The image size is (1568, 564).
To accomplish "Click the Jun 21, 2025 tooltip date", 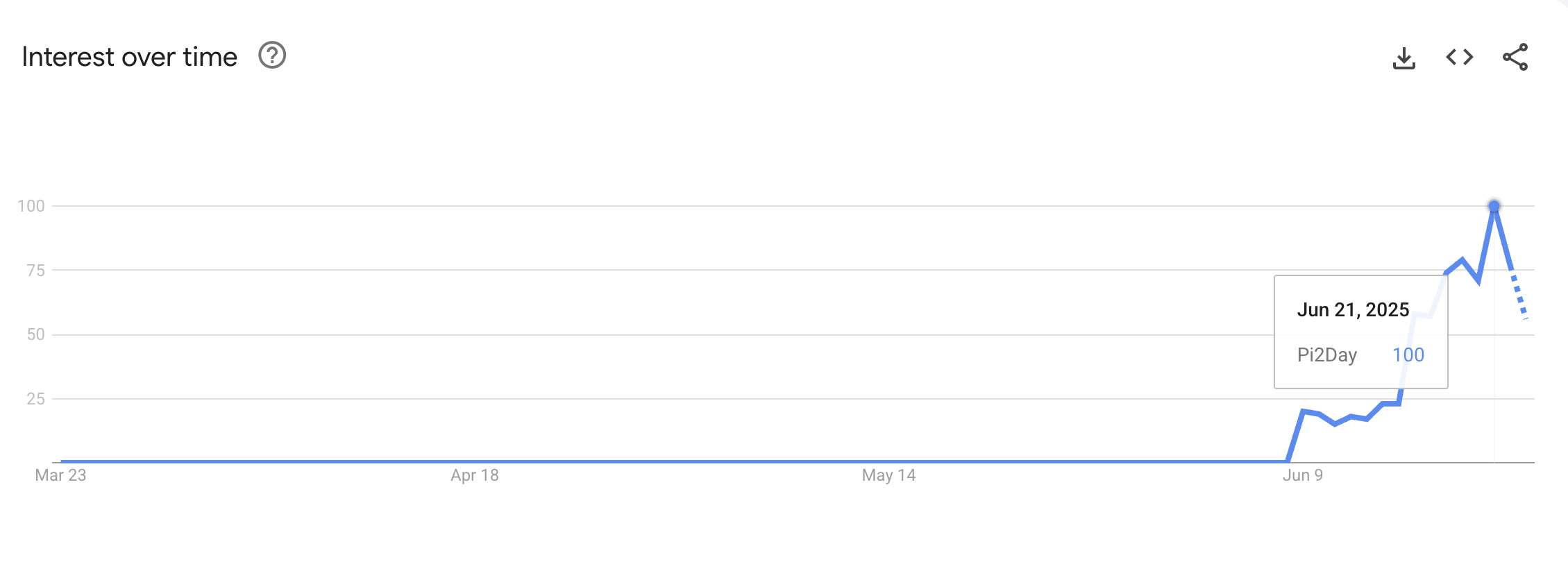I will tap(1353, 310).
